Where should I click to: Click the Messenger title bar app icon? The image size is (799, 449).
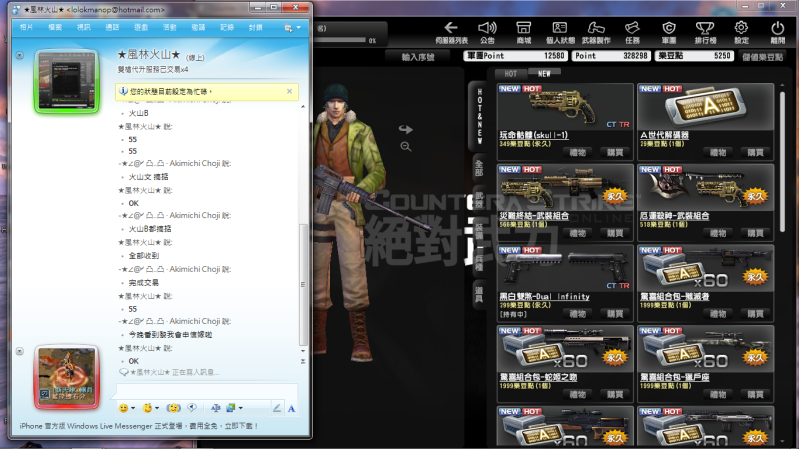click(16, 10)
